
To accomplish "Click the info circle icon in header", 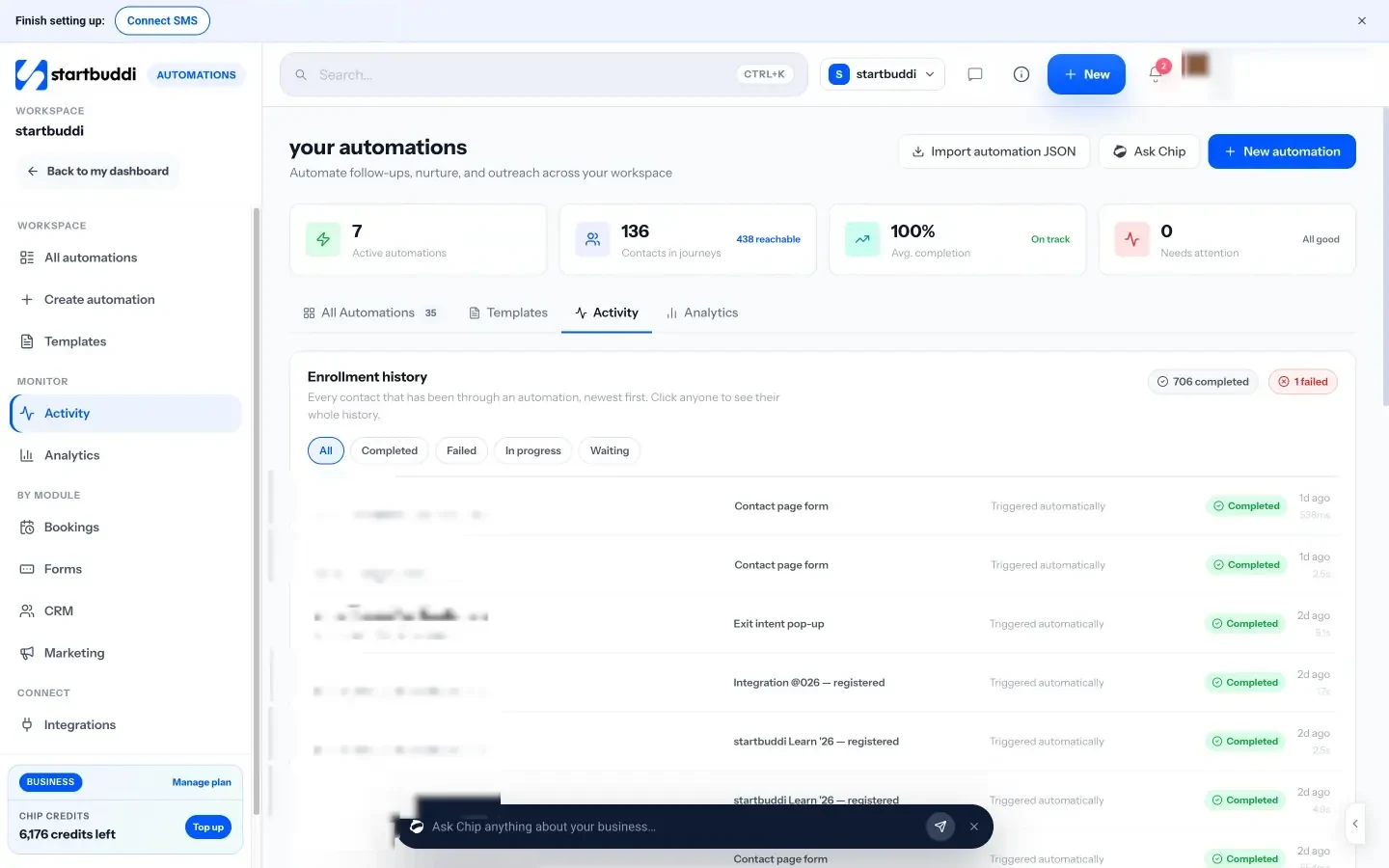I will pos(1021,74).
